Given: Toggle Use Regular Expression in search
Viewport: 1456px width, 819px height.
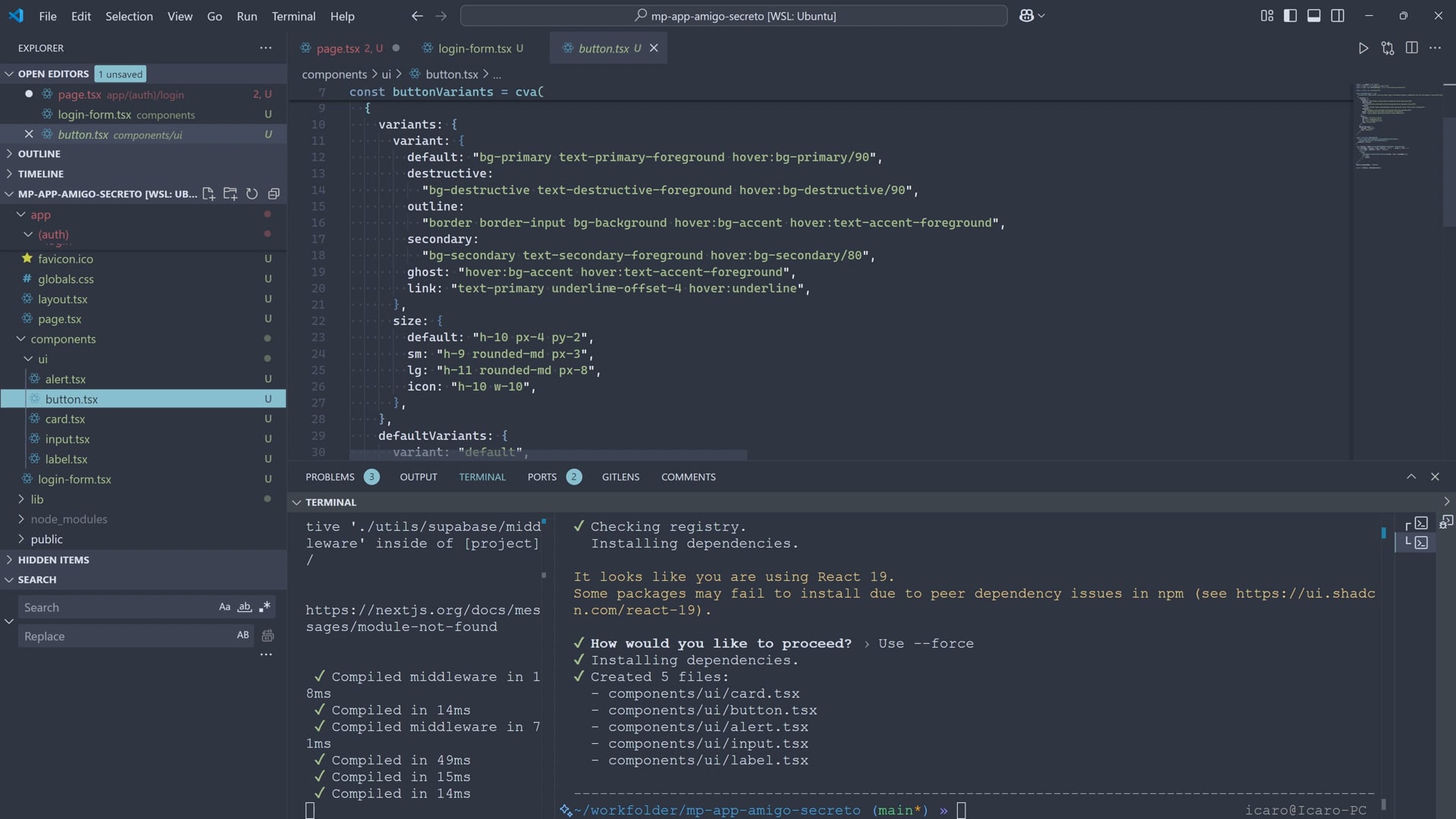Looking at the screenshot, I should tap(265, 607).
